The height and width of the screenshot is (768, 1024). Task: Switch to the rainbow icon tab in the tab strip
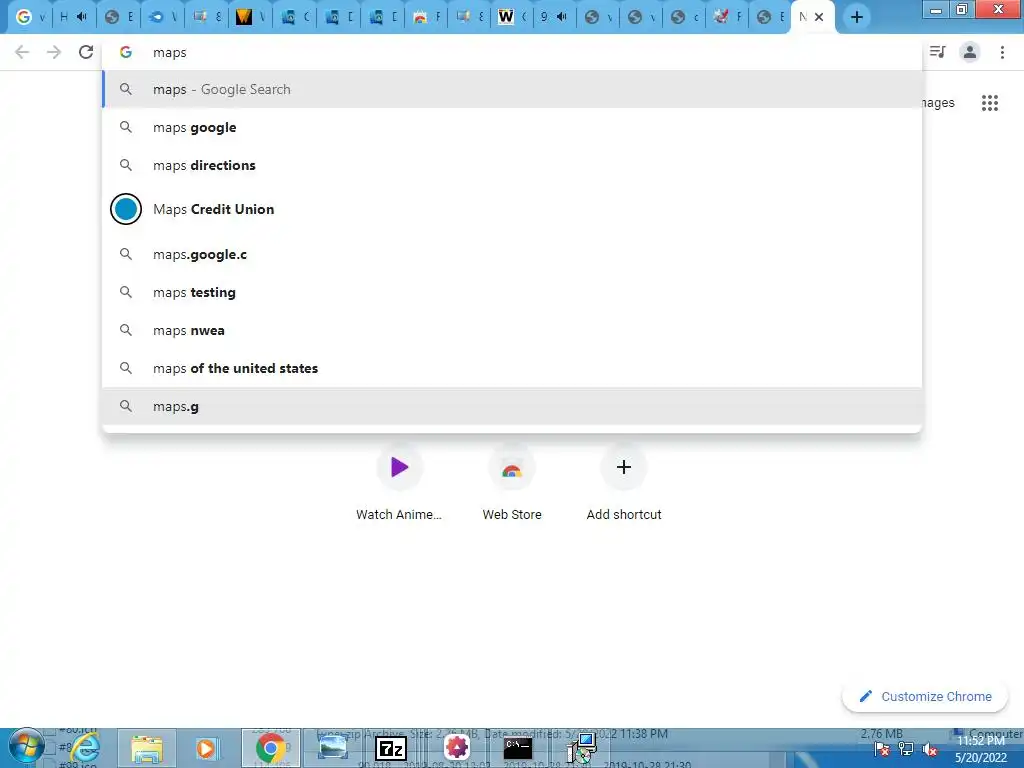(424, 17)
